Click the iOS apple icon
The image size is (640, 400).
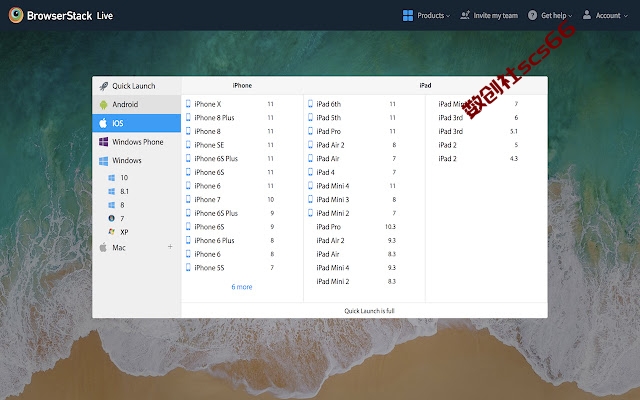tap(103, 123)
